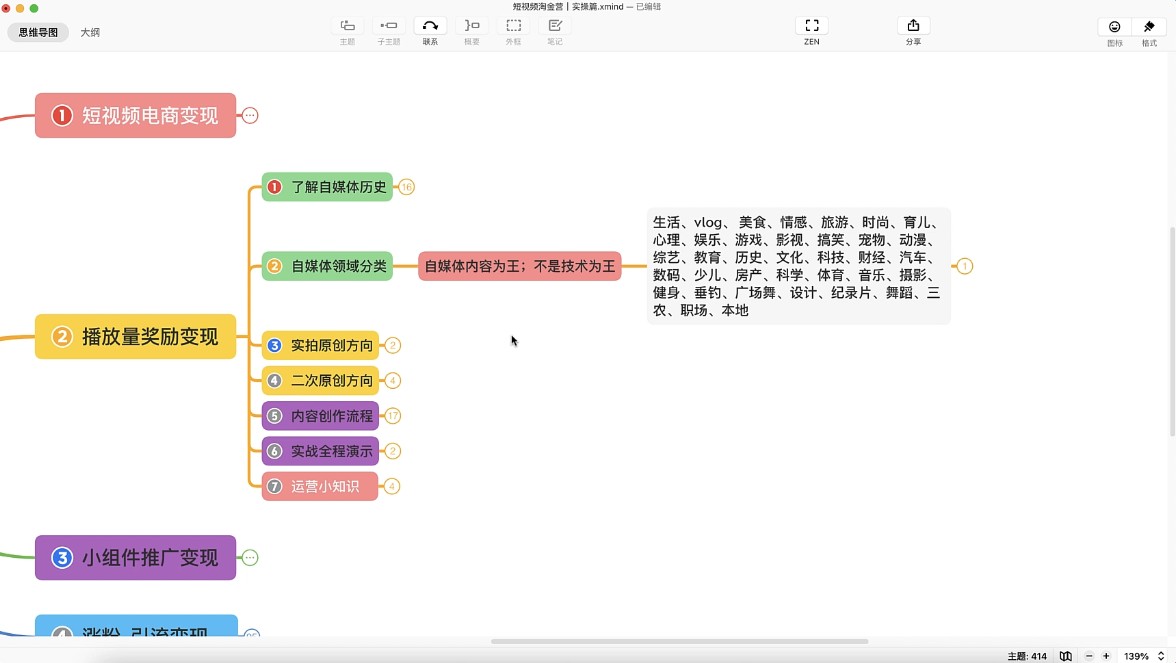The height and width of the screenshot is (663, 1176).
Task: Expand the 内容创作流程 branch showing 17 topics
Action: tap(391, 415)
